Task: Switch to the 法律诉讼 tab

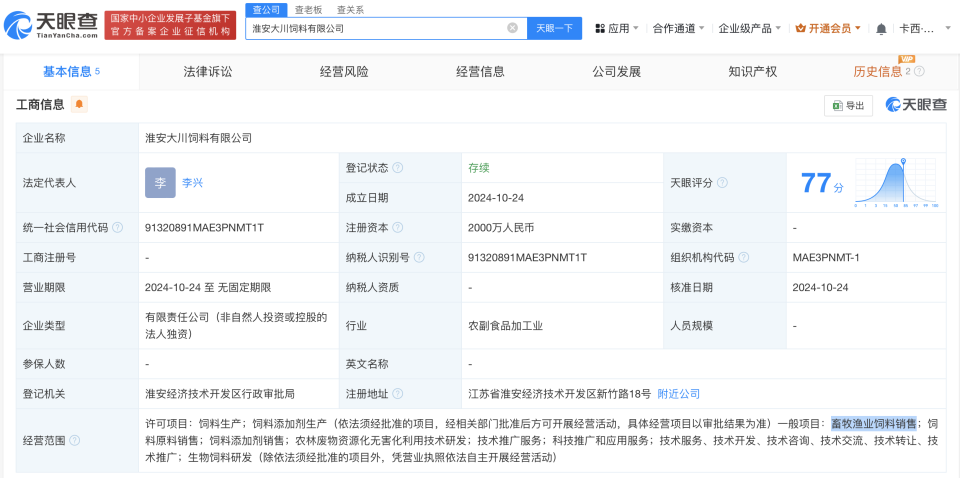Action: coord(208,72)
